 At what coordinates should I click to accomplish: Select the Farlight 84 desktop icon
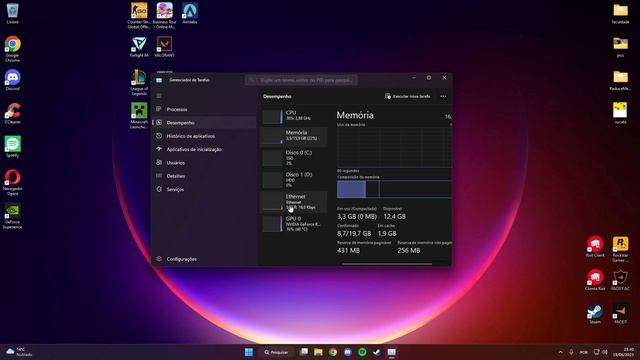[139, 47]
